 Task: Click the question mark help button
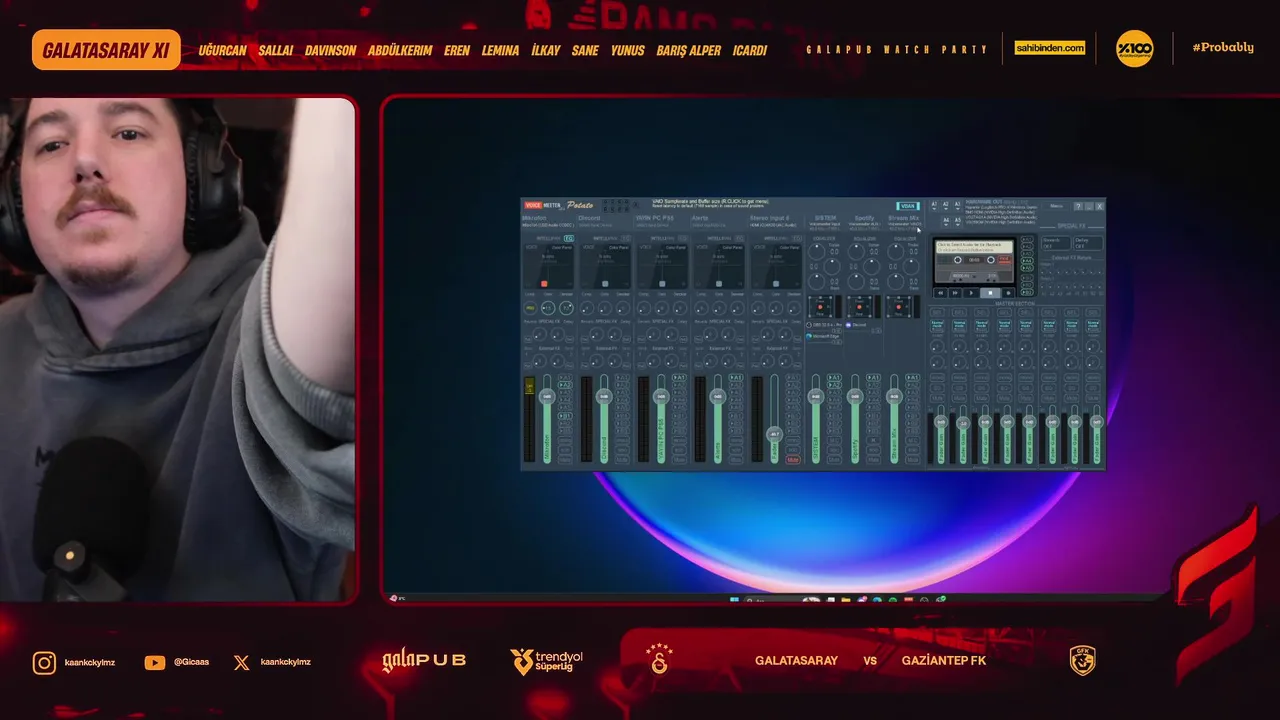[1078, 206]
